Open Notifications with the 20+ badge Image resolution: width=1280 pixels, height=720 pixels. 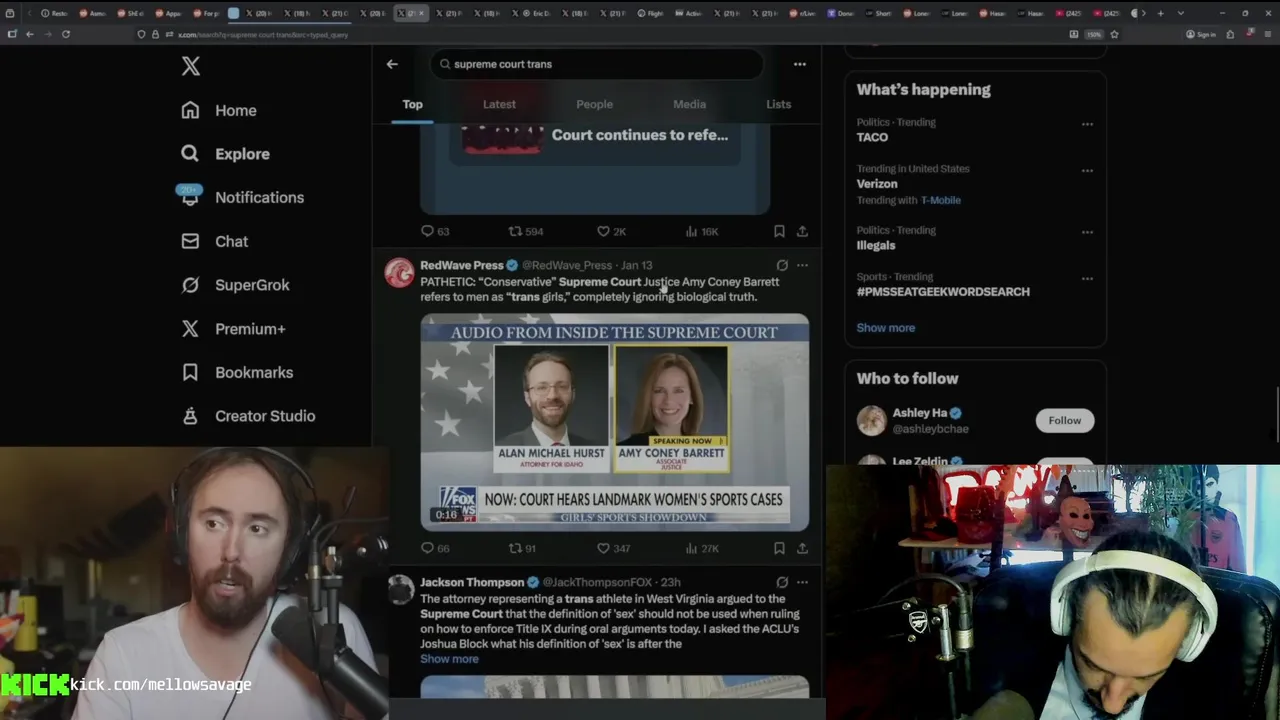242,197
